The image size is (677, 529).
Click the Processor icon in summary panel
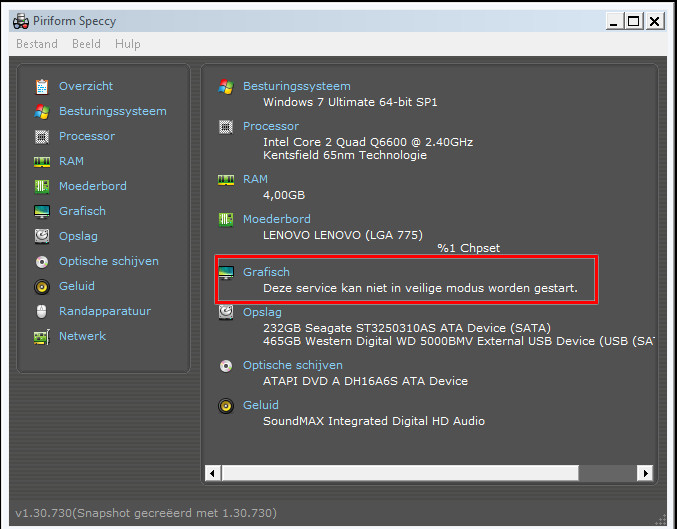tap(226, 127)
